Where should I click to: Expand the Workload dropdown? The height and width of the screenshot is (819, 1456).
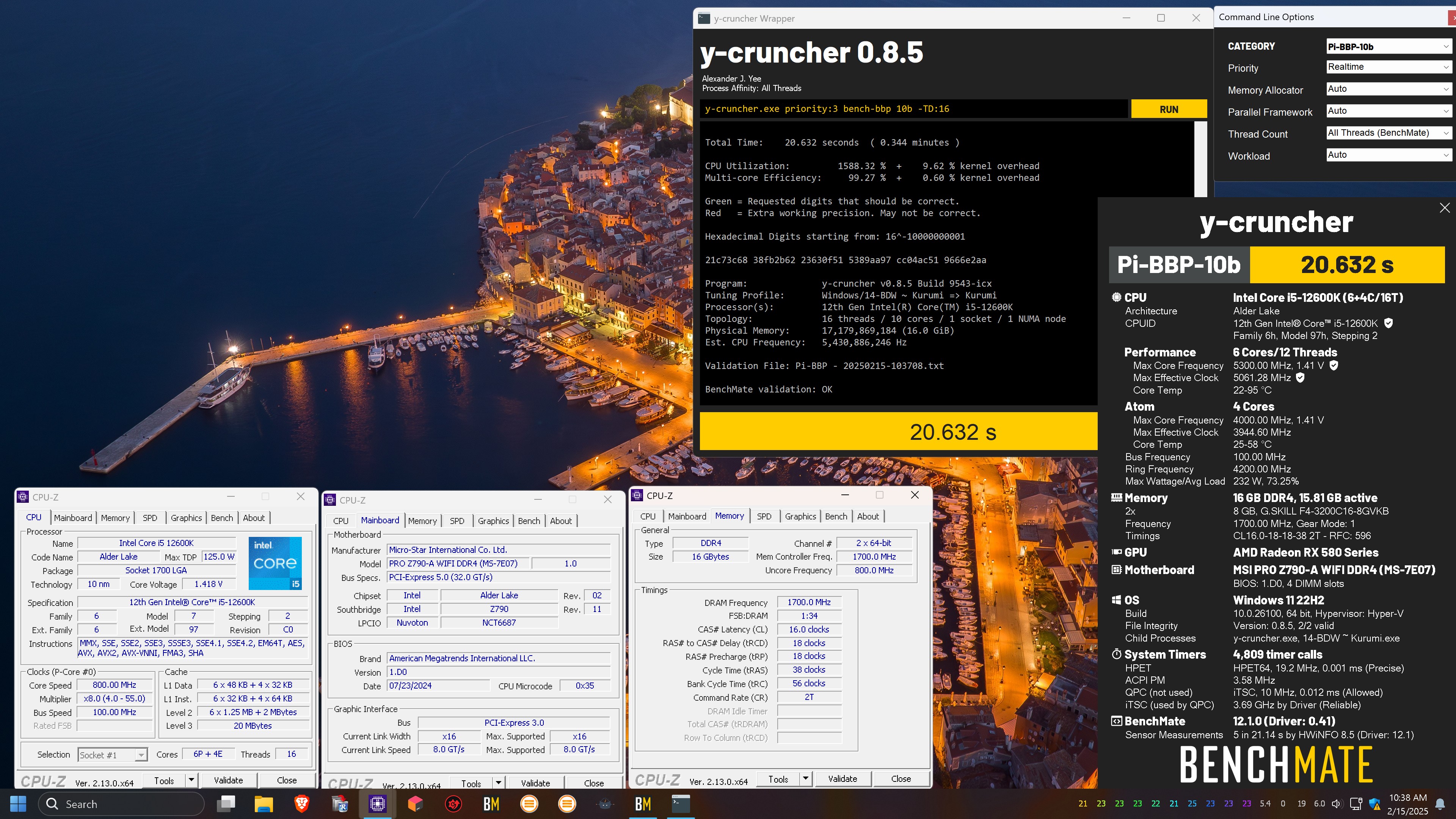tap(1389, 155)
